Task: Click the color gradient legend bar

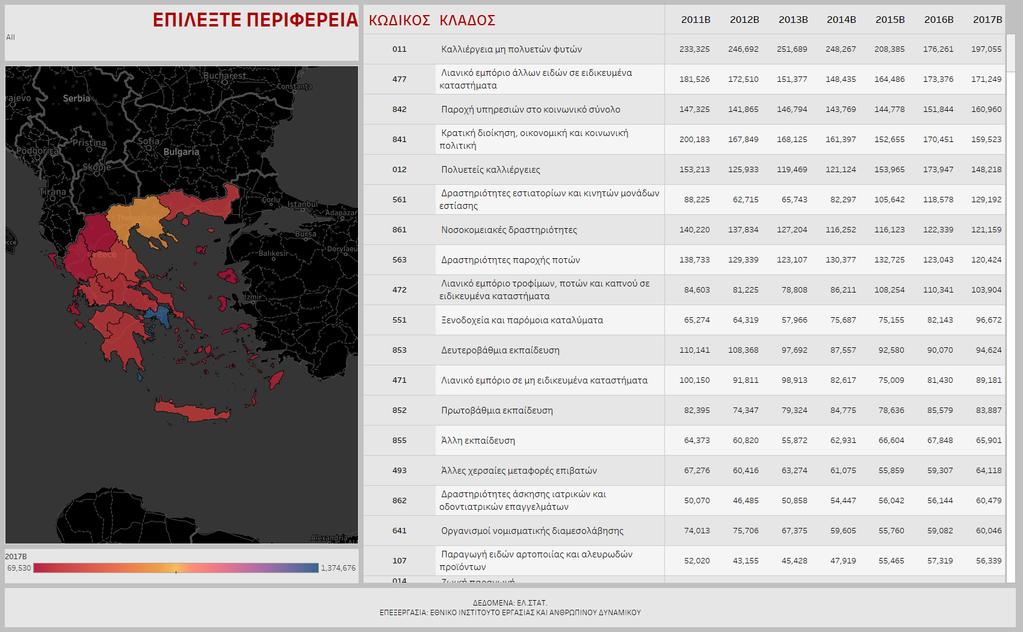Action: [x=176, y=568]
